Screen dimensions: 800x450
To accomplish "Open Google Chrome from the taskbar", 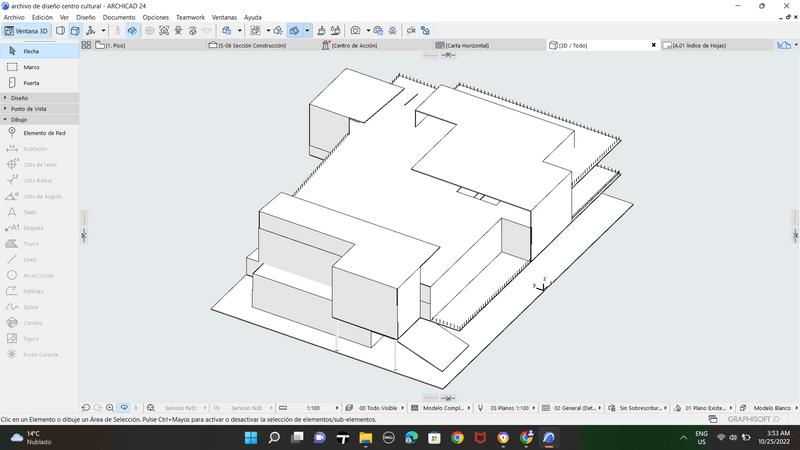I will [x=457, y=438].
